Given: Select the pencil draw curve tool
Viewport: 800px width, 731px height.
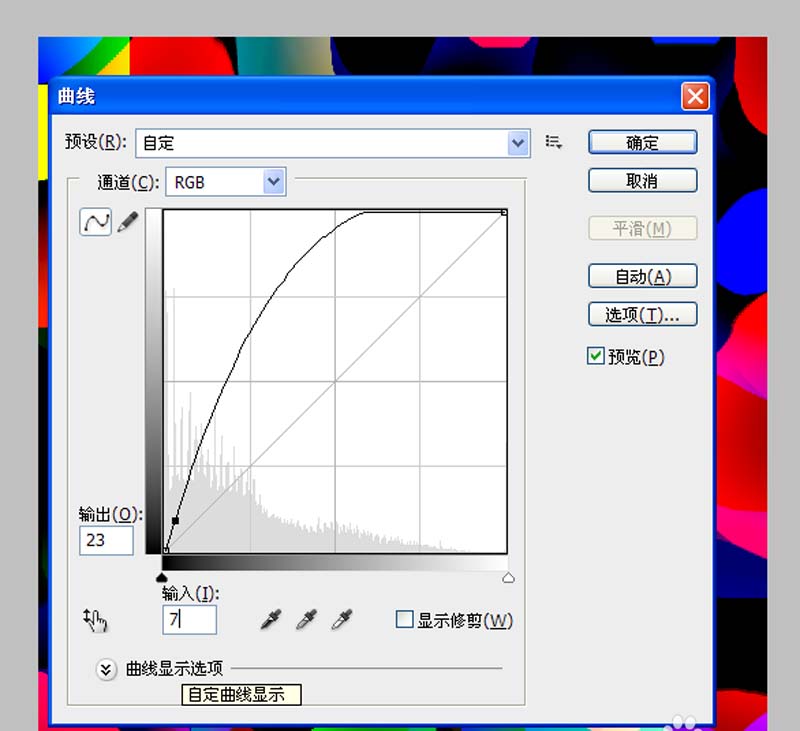Looking at the screenshot, I should (128, 222).
